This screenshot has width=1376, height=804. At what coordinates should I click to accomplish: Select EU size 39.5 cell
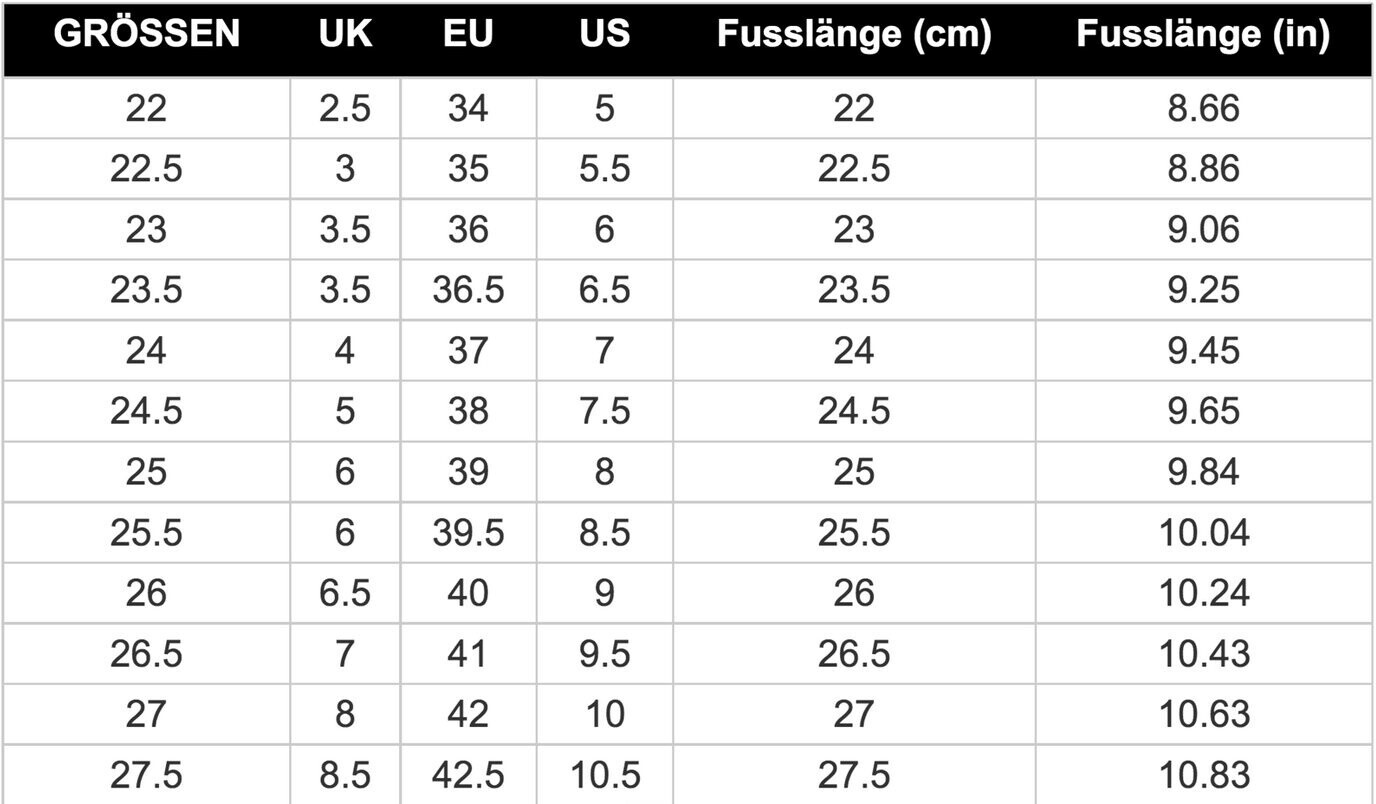[x=468, y=533]
